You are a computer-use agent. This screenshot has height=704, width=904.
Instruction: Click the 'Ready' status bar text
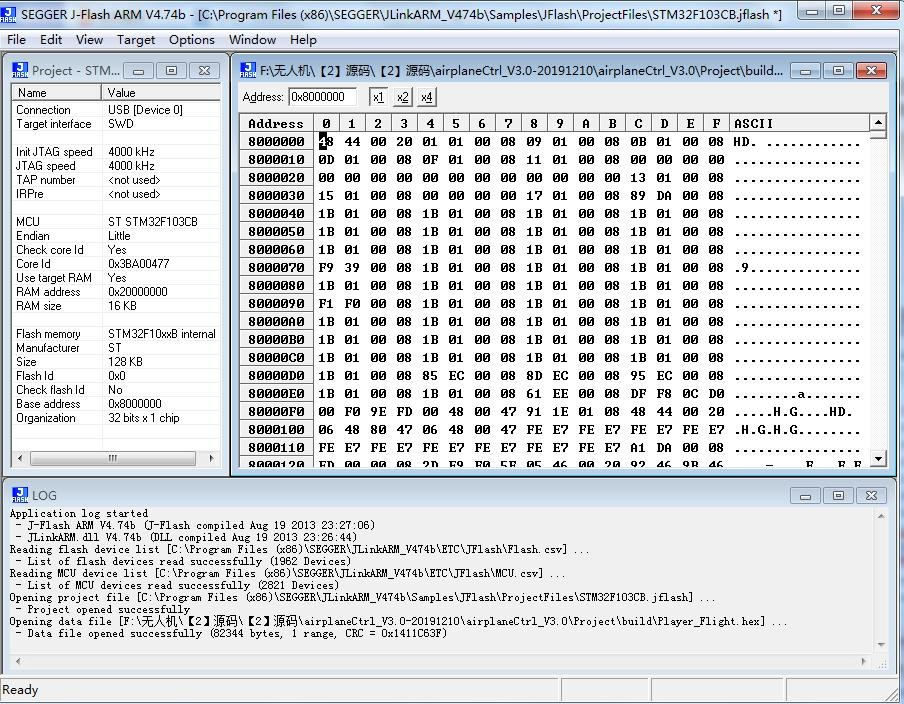pos(20,690)
